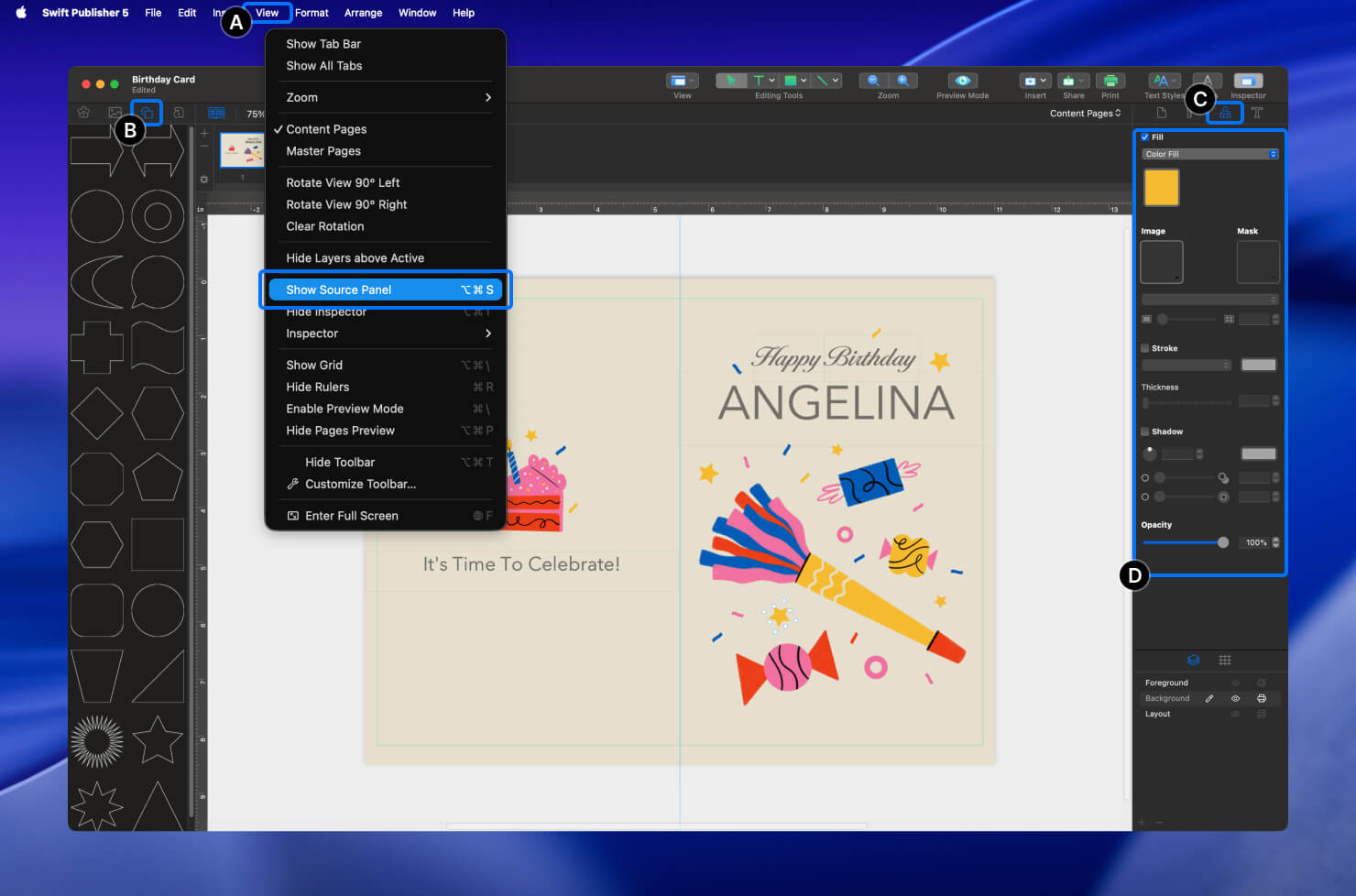Select Master Pages in the View menu
The image size is (1356, 896).
tap(323, 151)
